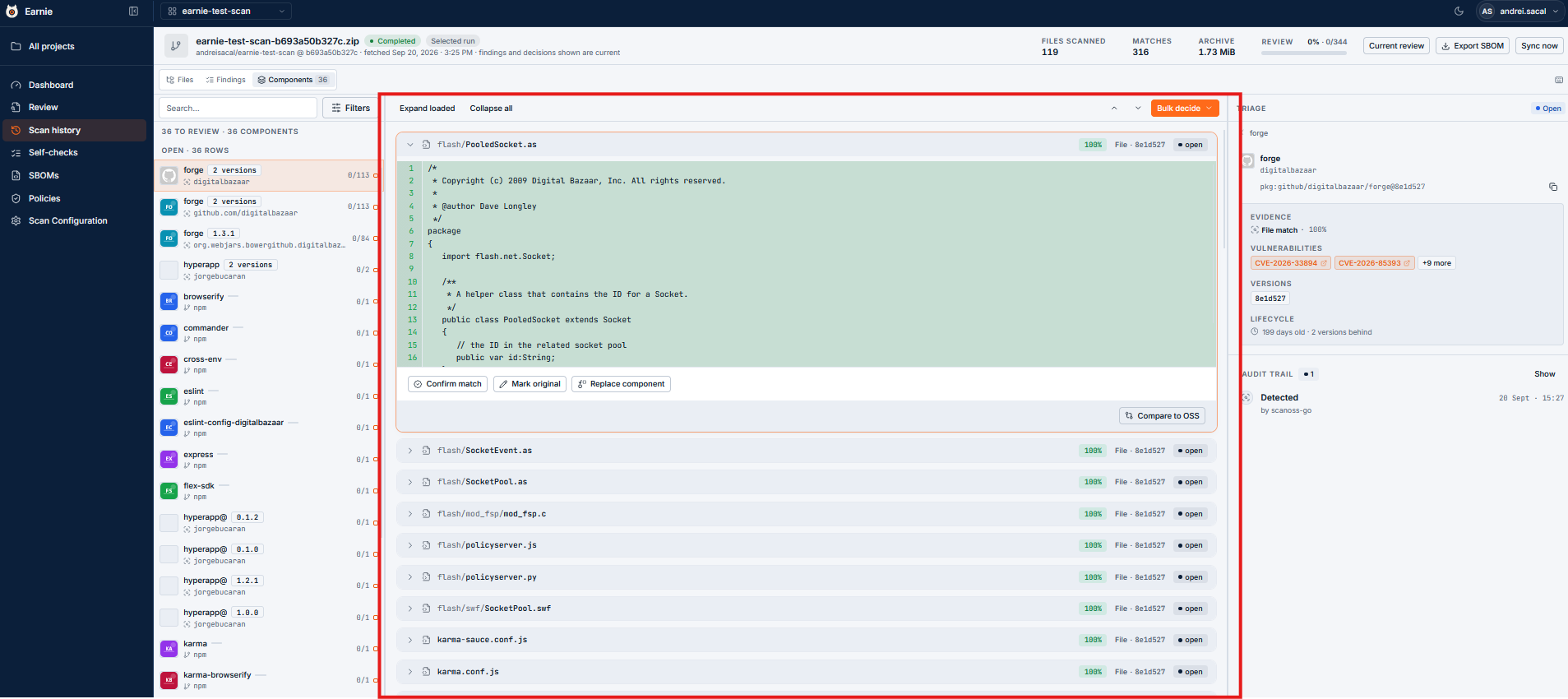Click the branch icon beside zip name
Image resolution: width=1568 pixels, height=699 pixels.
(176, 46)
